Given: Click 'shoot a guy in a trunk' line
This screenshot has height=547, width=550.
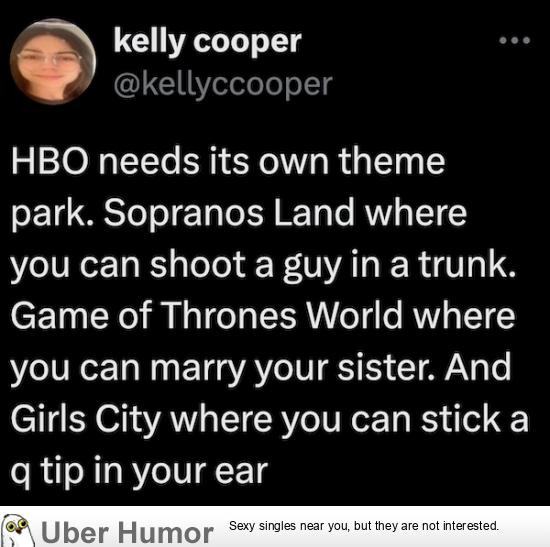Looking at the screenshot, I should point(333,265).
